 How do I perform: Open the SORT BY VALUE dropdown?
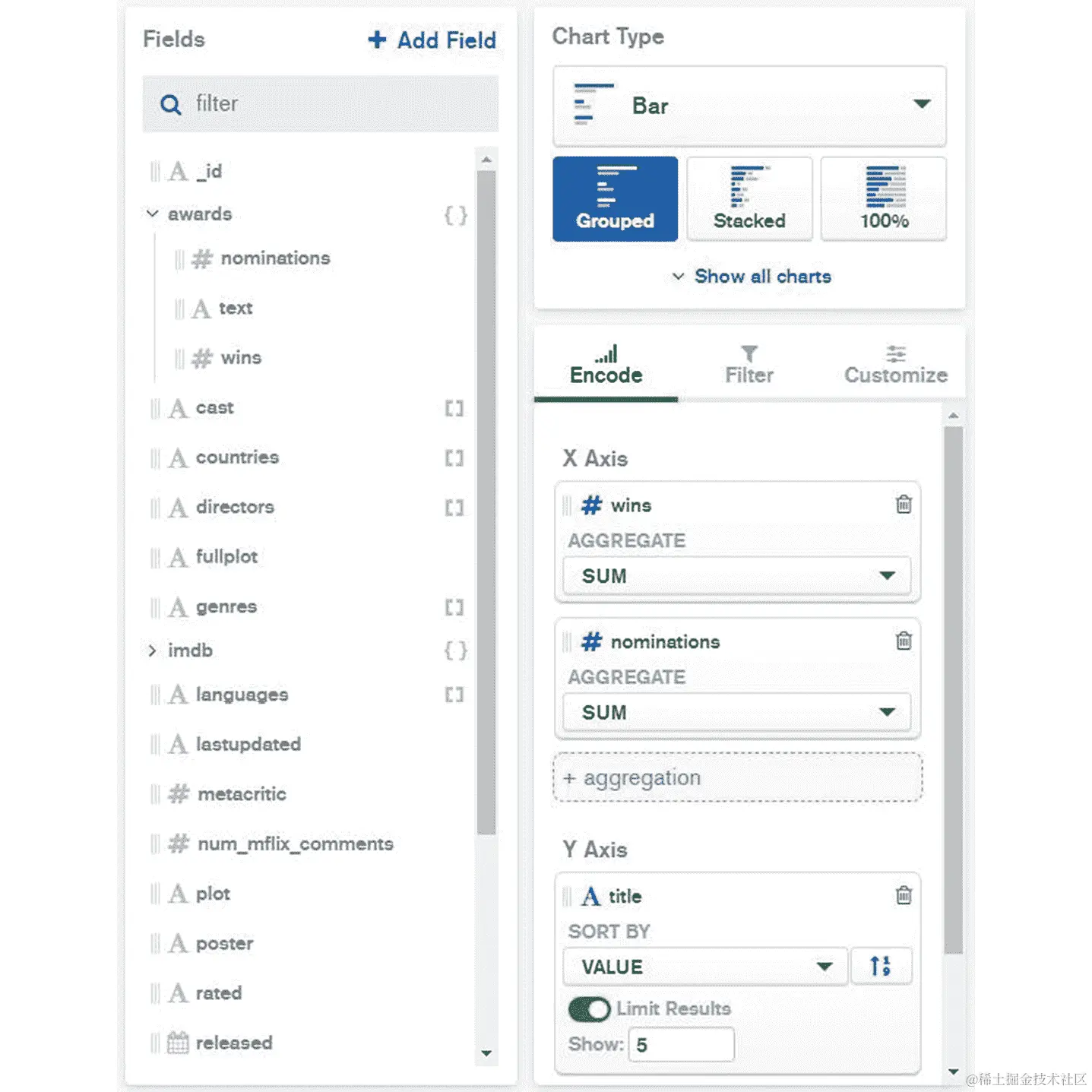tap(705, 967)
